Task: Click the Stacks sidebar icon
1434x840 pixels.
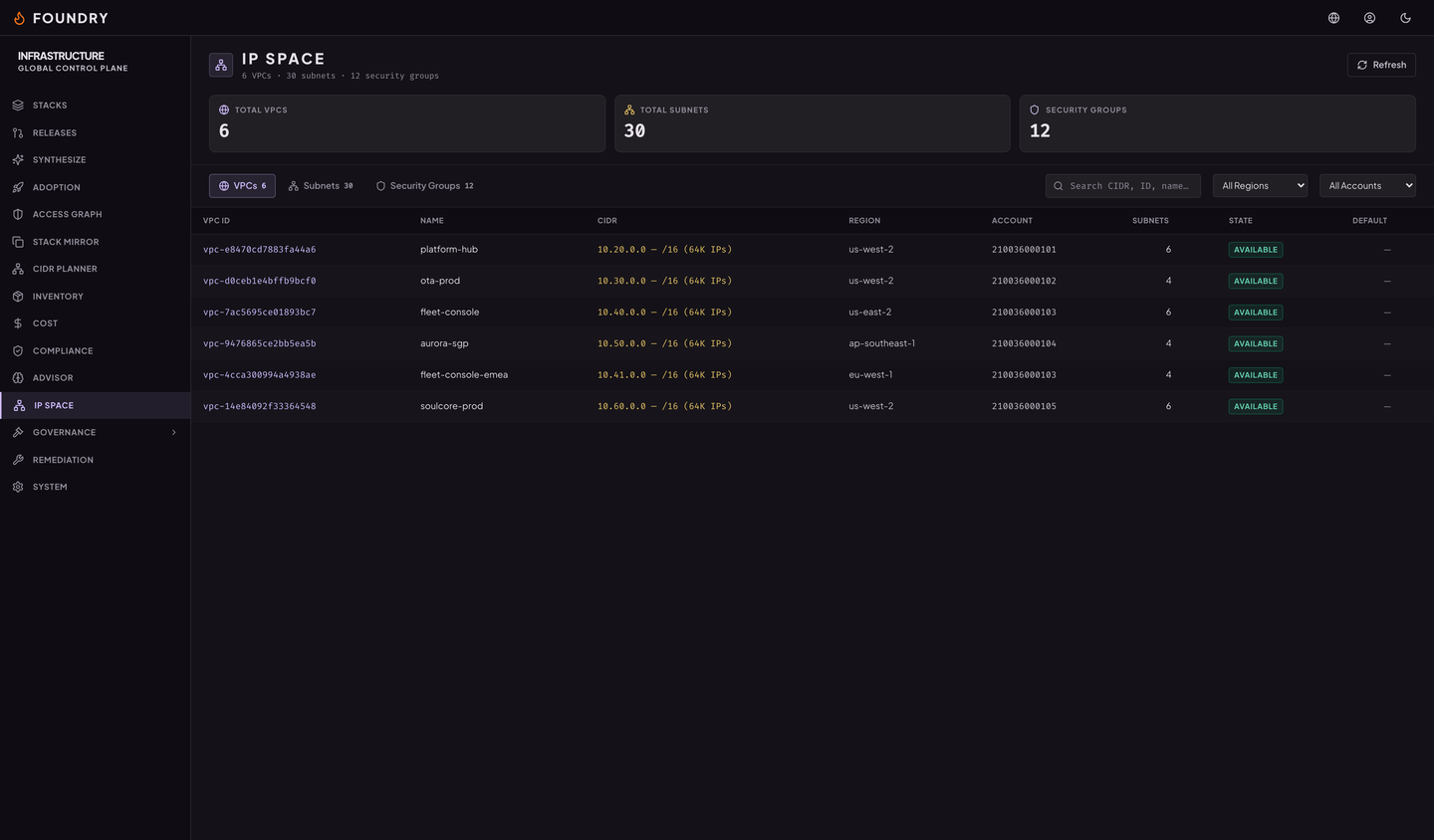Action: coord(18,105)
